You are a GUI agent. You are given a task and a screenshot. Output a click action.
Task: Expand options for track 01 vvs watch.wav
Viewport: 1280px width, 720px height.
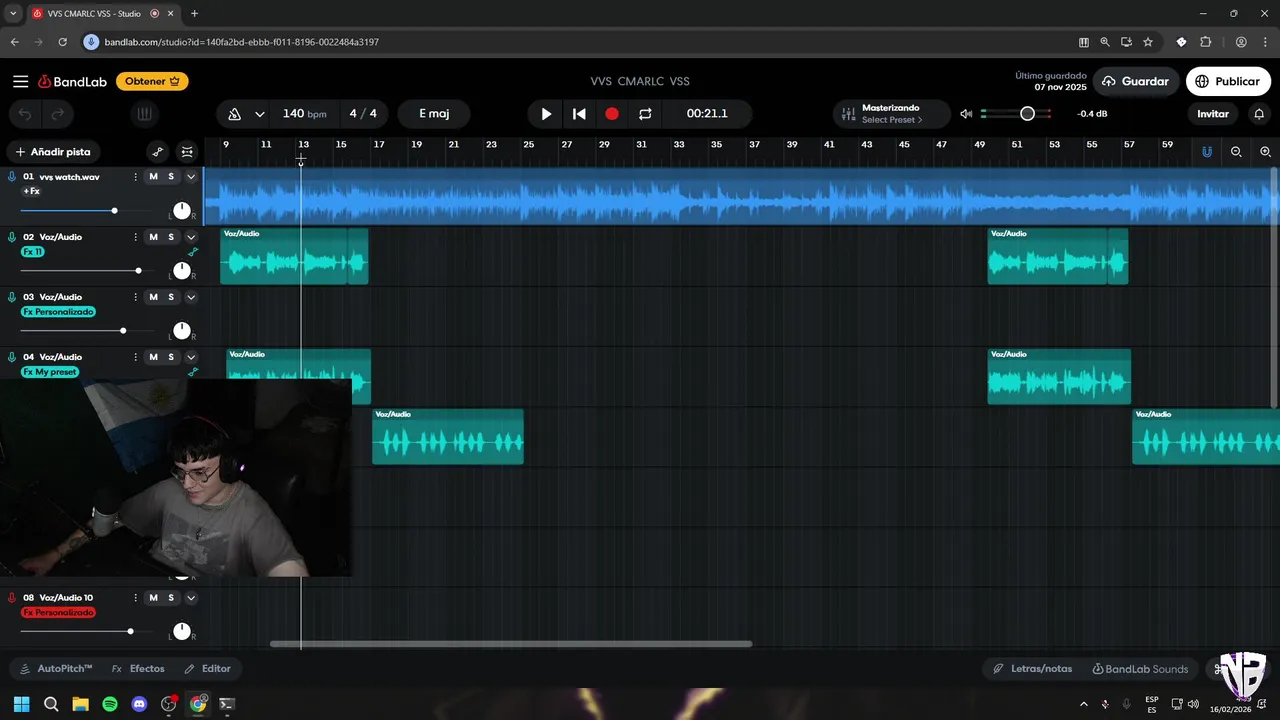click(191, 177)
